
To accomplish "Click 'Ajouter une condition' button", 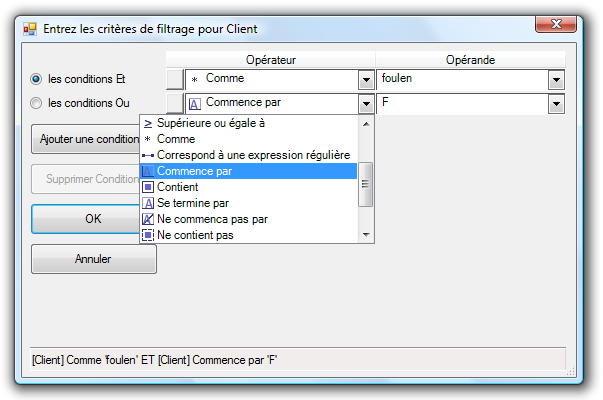I will [88, 139].
